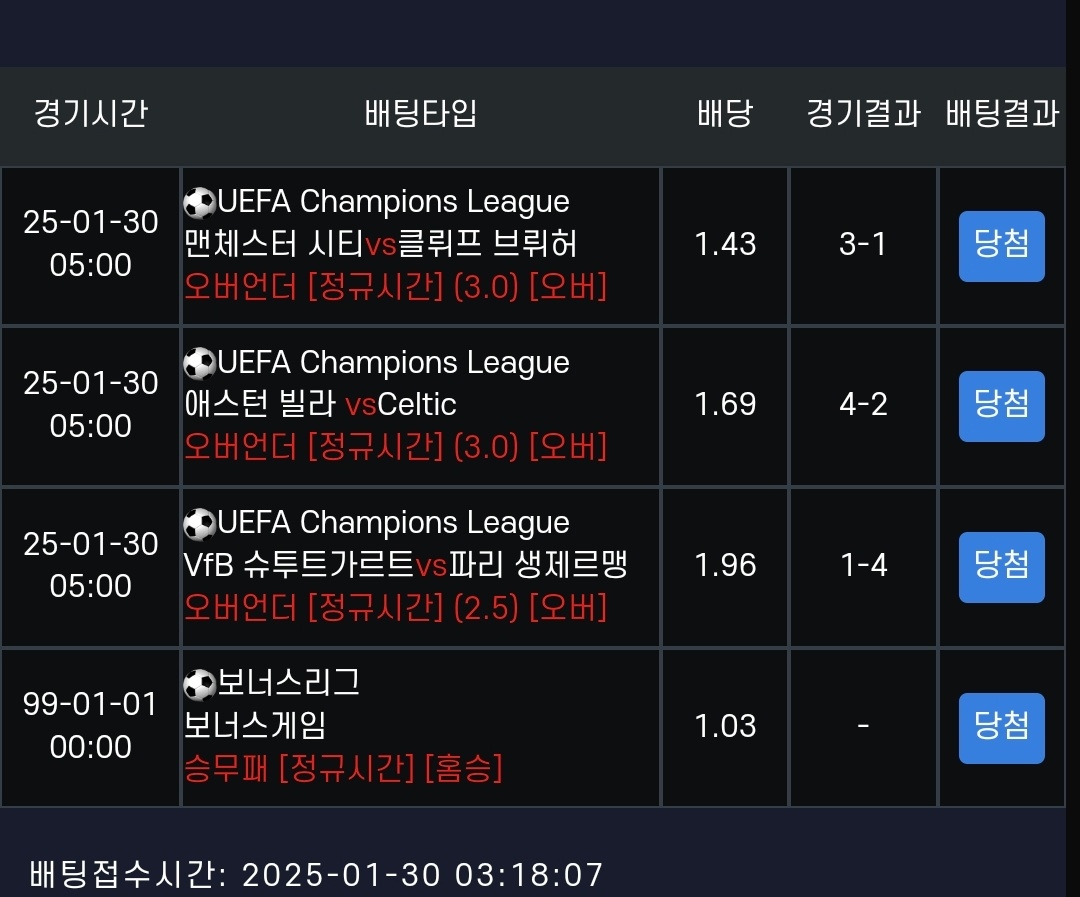Screen dimensions: 1080x897
Task: Click the 1.96 odds value
Action: click(725, 566)
